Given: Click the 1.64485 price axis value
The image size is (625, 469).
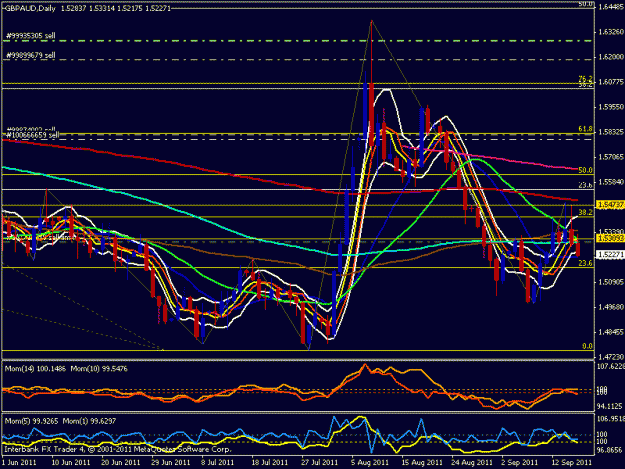Looking at the screenshot, I should 610,7.
